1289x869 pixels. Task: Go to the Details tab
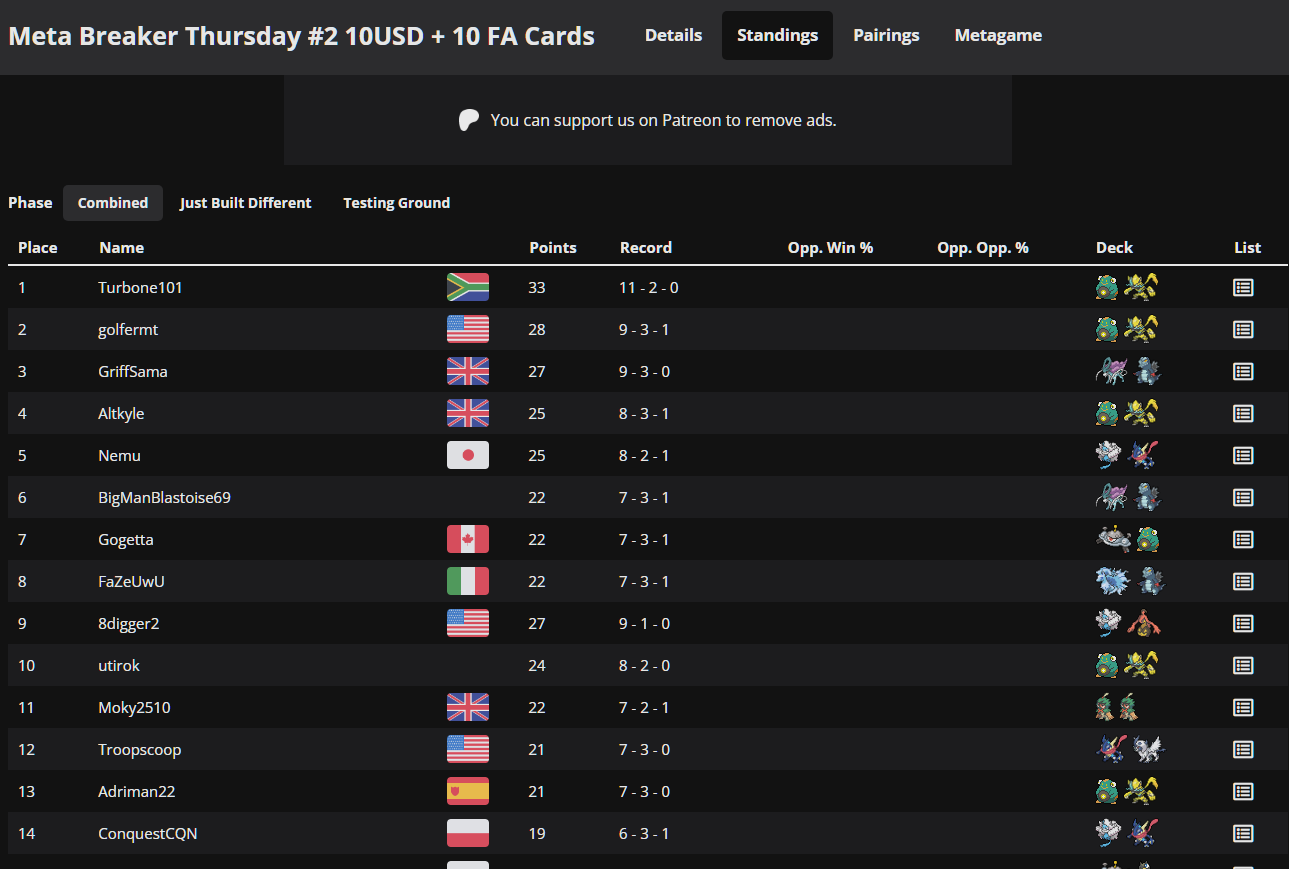pyautogui.click(x=673, y=35)
